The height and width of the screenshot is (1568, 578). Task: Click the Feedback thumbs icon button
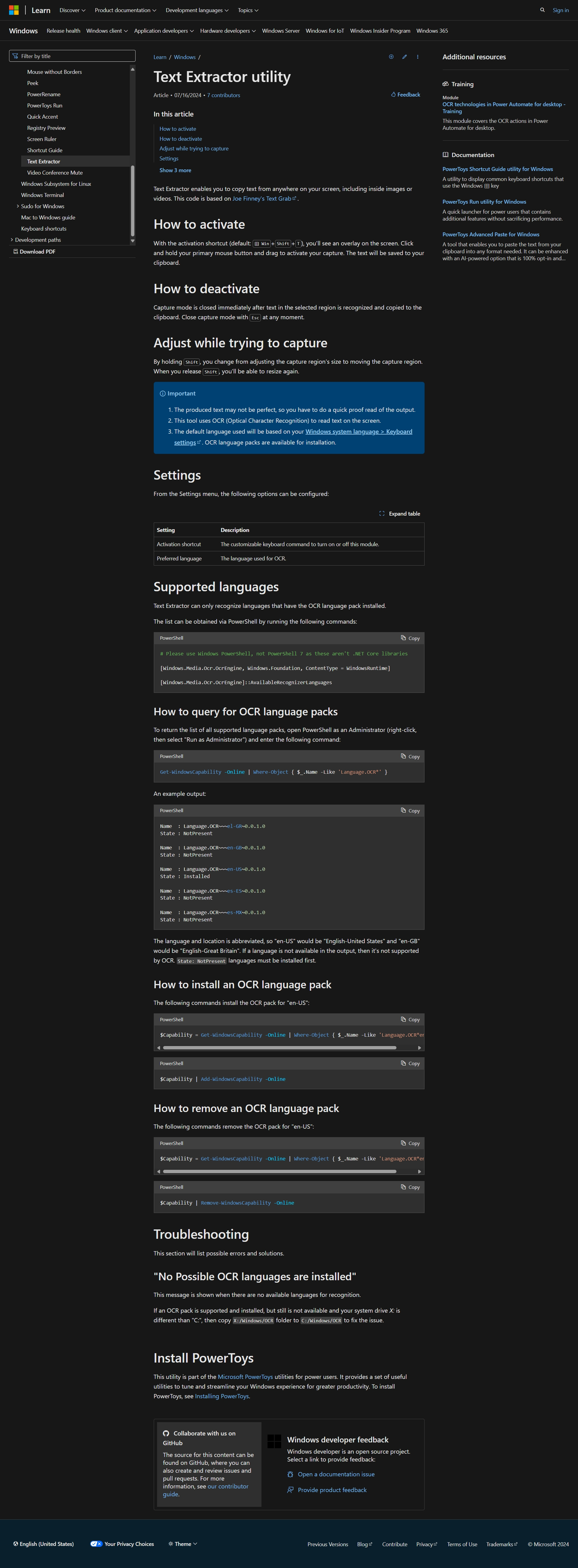tap(406, 95)
